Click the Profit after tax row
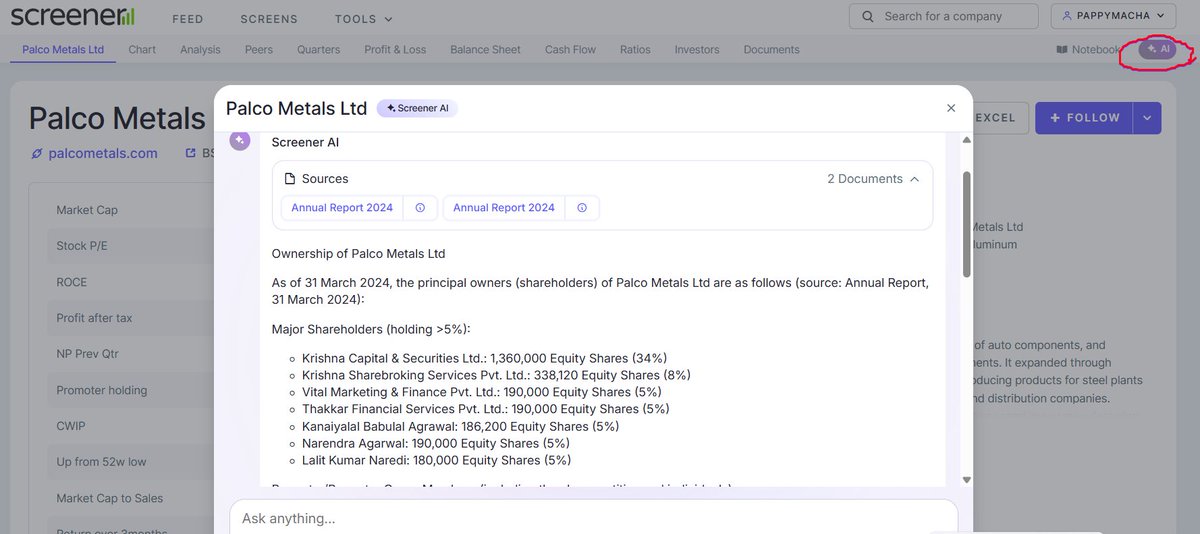 pyautogui.click(x=130, y=318)
